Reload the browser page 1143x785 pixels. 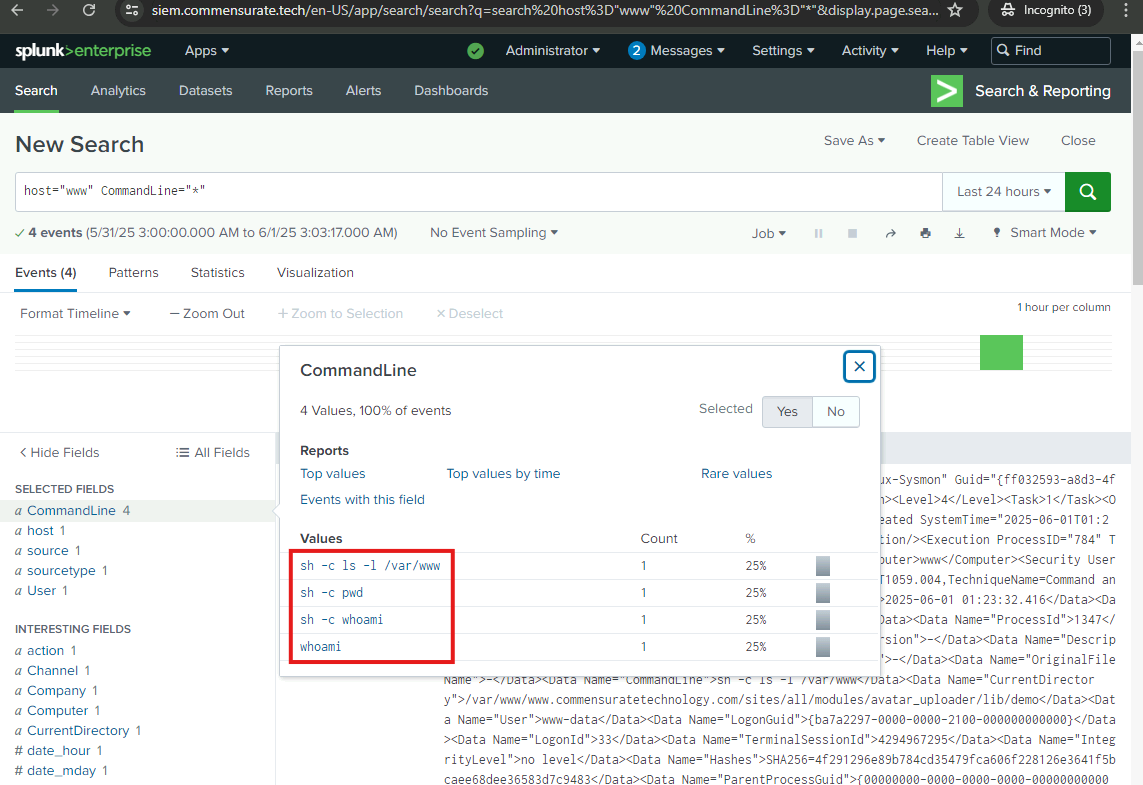point(89,11)
